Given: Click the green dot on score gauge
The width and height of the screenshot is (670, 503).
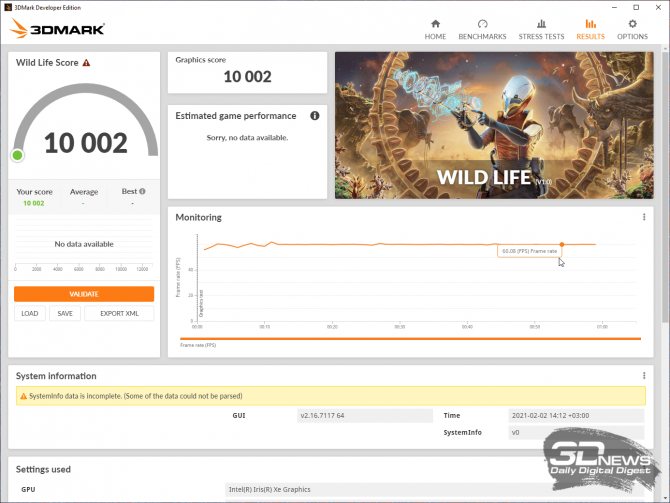Looking at the screenshot, I should coord(18,155).
